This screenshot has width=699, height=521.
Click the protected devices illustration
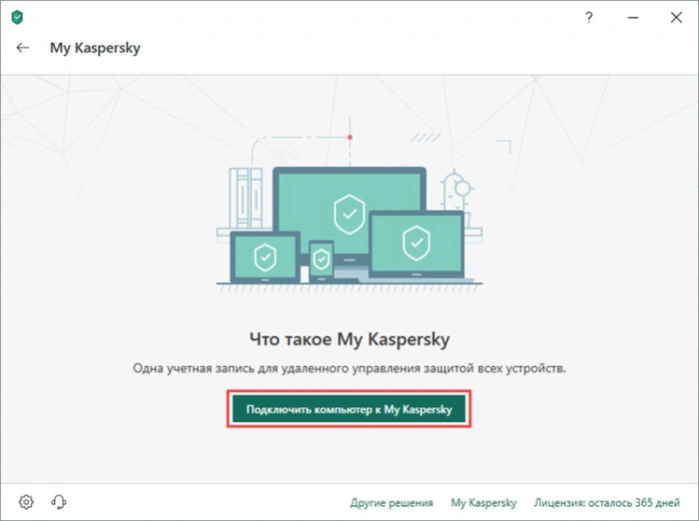pyautogui.click(x=350, y=205)
